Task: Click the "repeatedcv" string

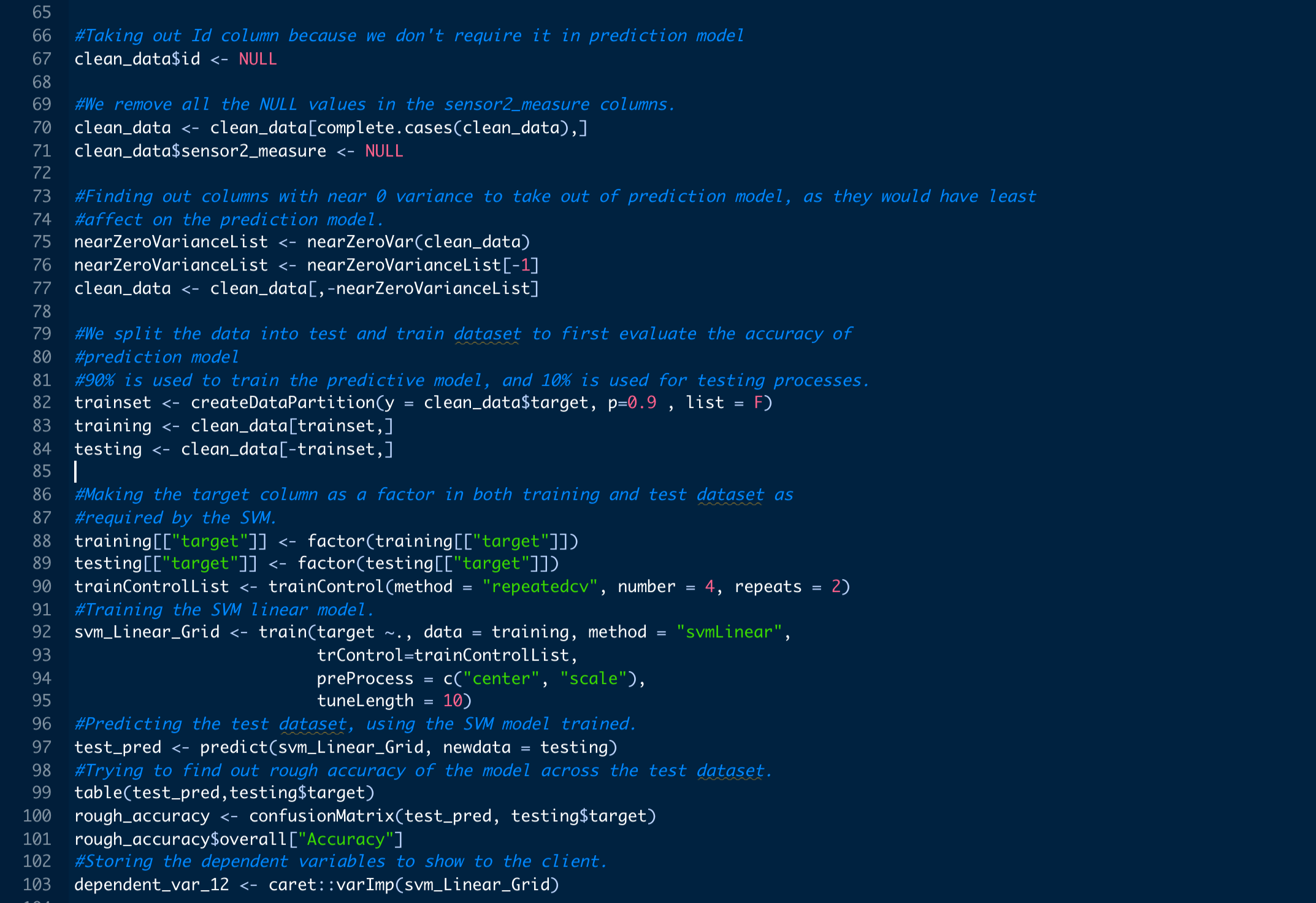Action: pos(540,586)
